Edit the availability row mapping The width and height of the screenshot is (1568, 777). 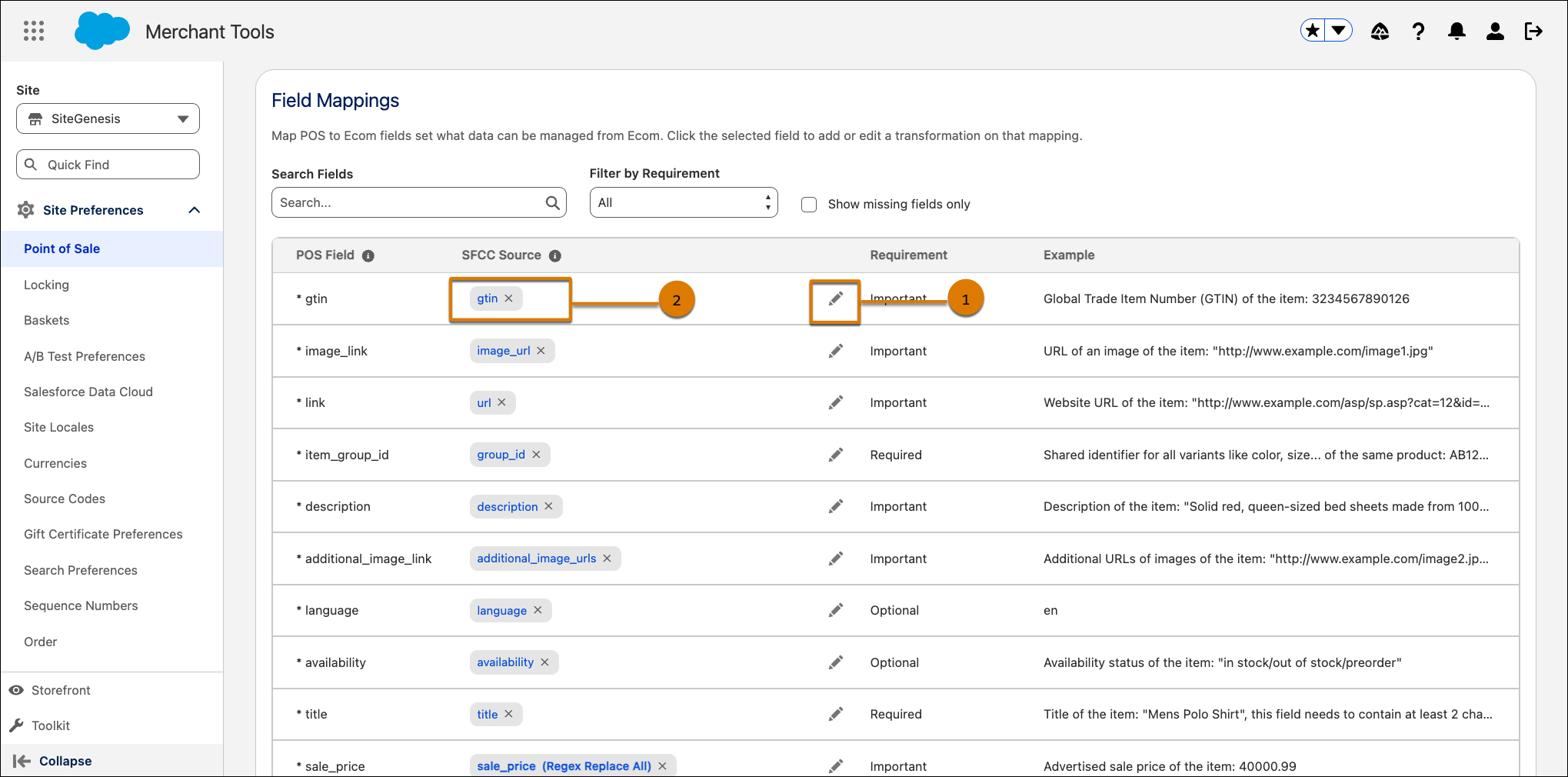click(x=835, y=662)
